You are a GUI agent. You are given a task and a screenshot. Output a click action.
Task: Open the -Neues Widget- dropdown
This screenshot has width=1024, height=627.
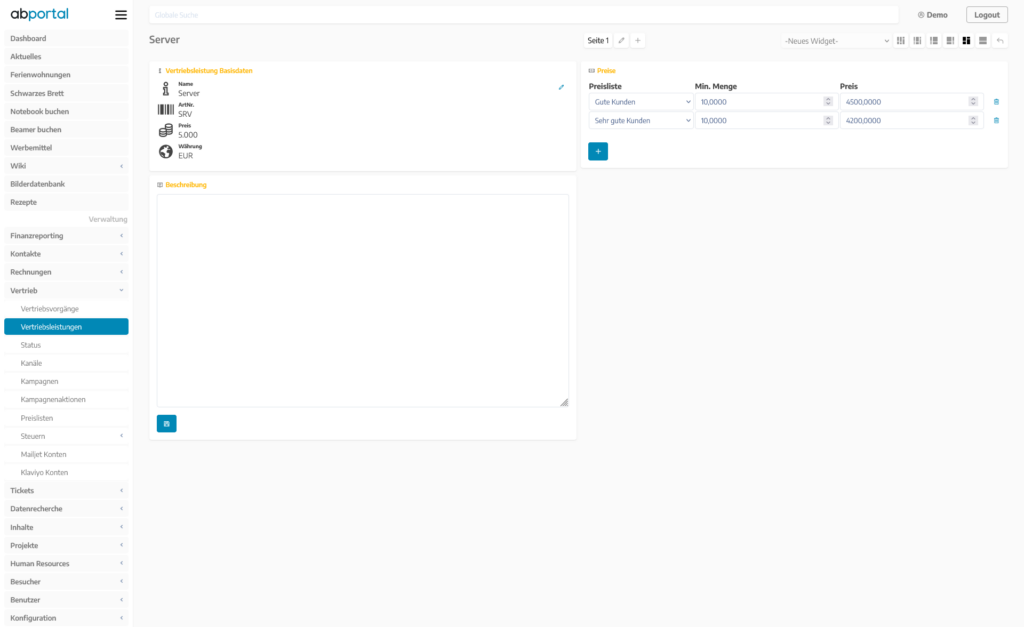pyautogui.click(x=836, y=41)
